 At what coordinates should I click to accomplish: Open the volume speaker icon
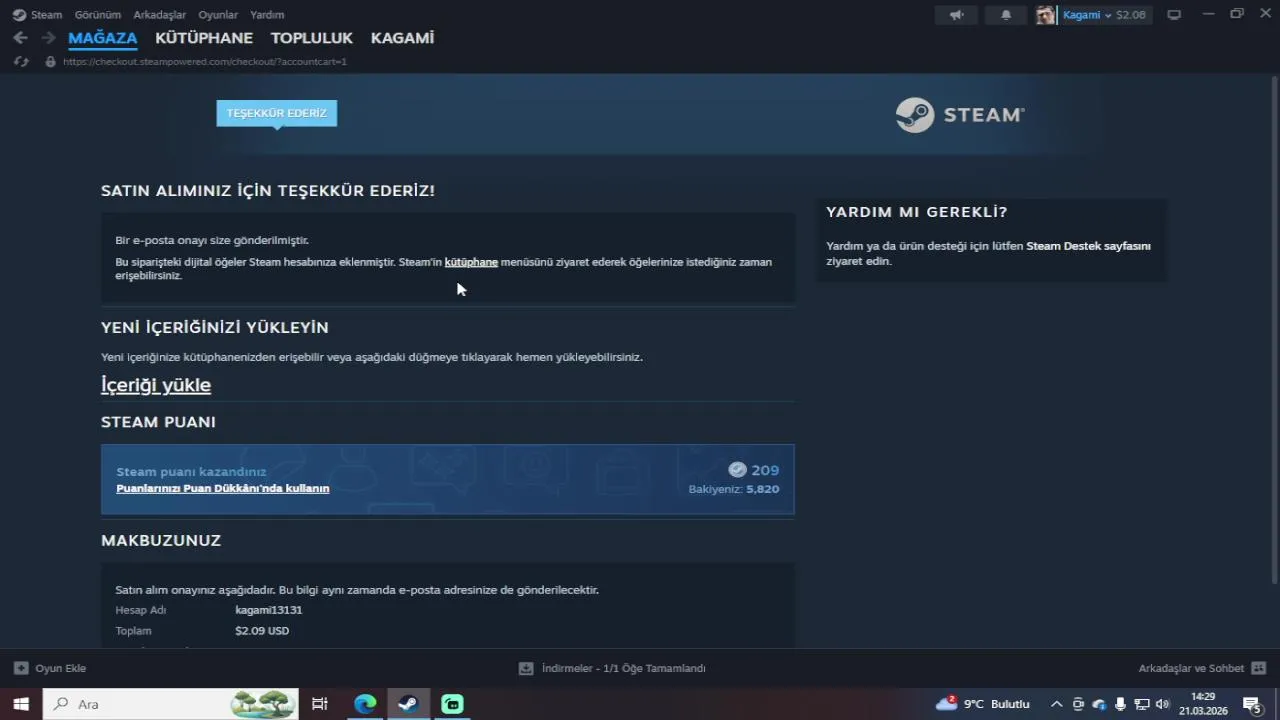[1162, 704]
